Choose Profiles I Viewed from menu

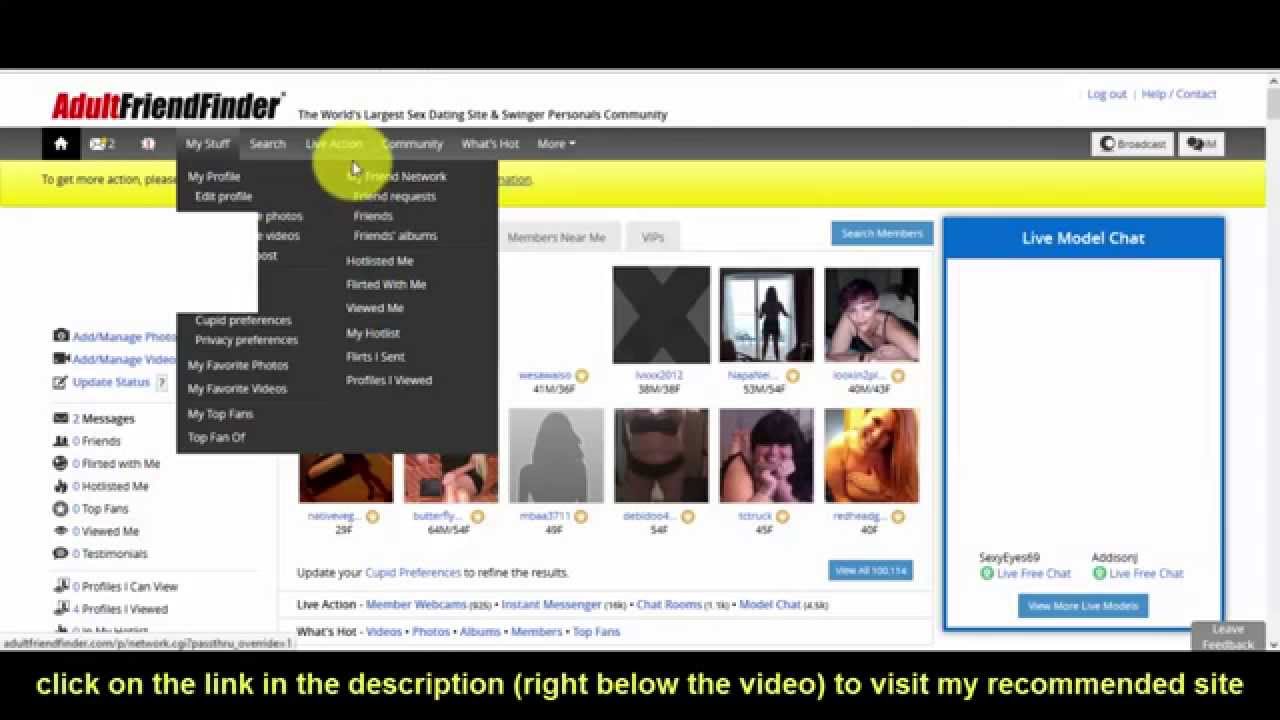point(389,380)
